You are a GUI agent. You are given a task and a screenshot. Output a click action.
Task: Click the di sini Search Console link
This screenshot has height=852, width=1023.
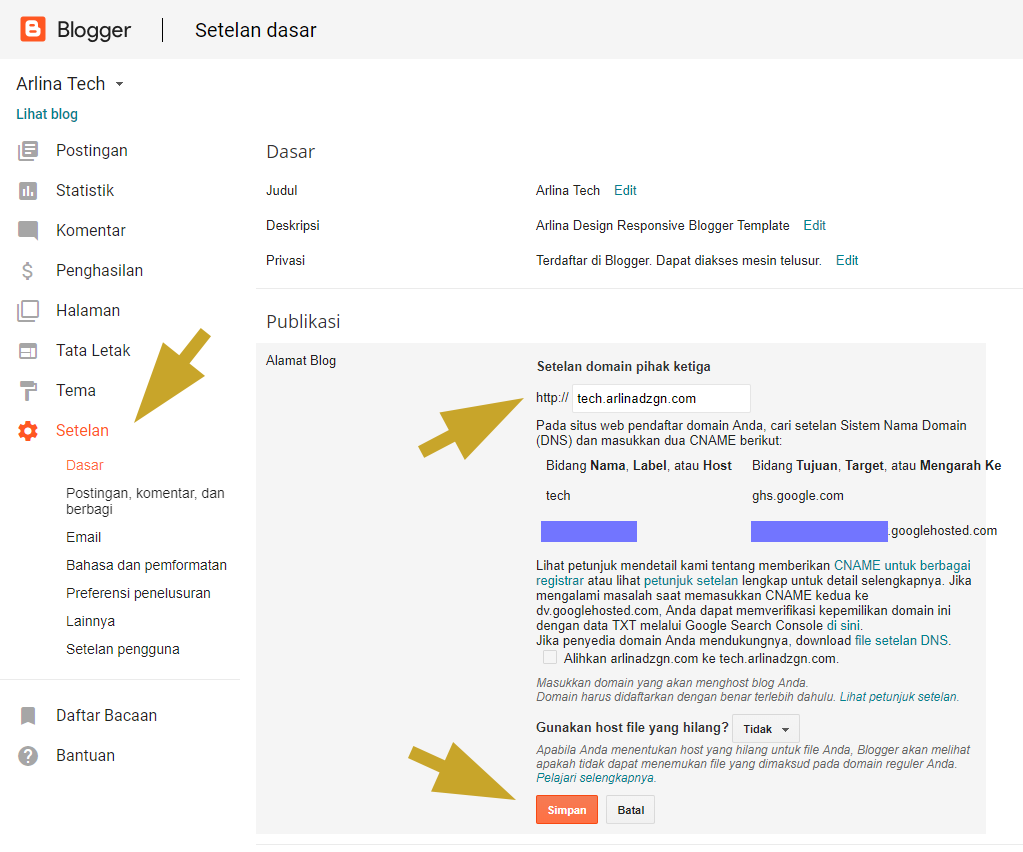coord(843,626)
